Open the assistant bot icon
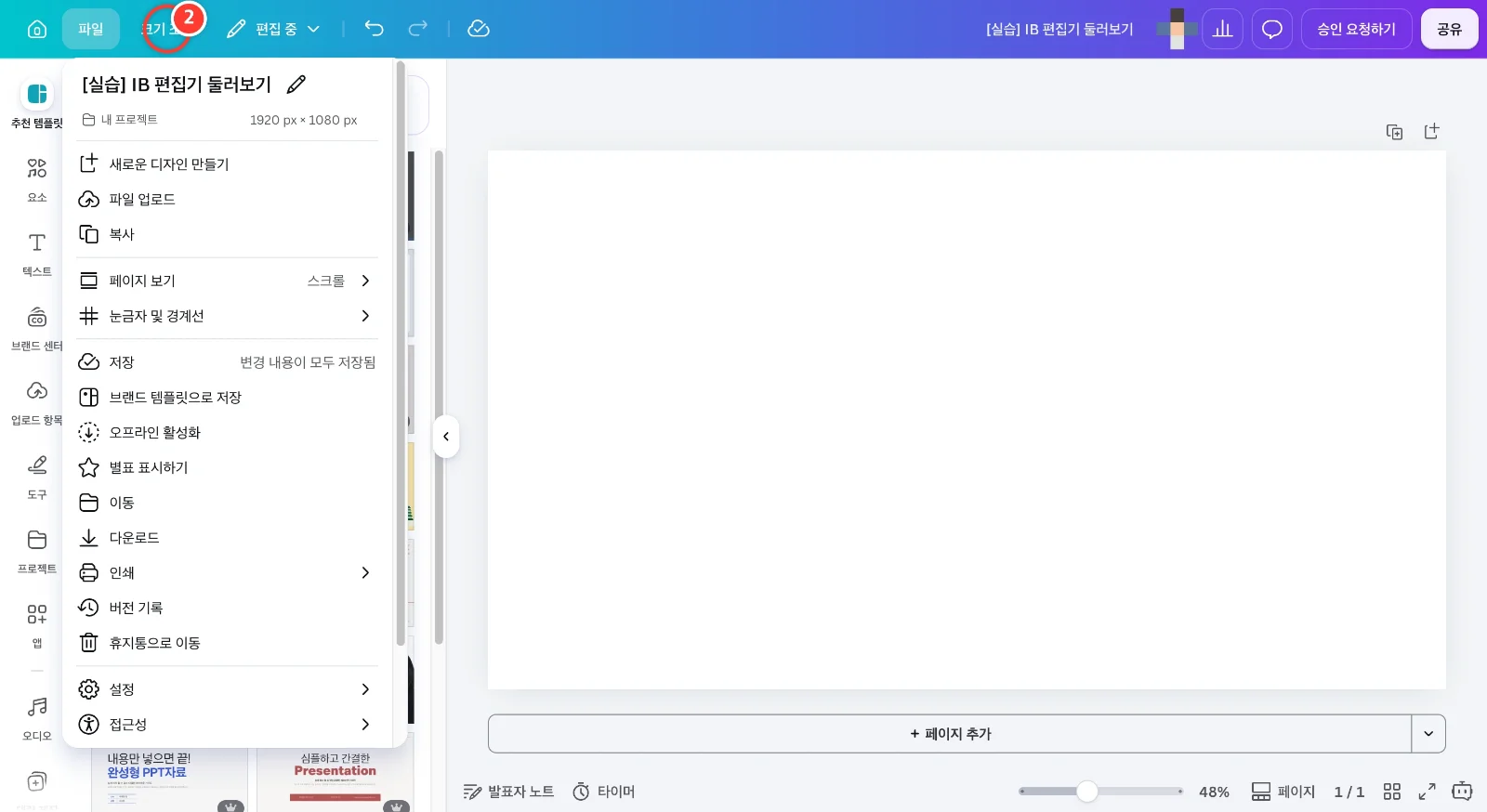 coord(1463,792)
